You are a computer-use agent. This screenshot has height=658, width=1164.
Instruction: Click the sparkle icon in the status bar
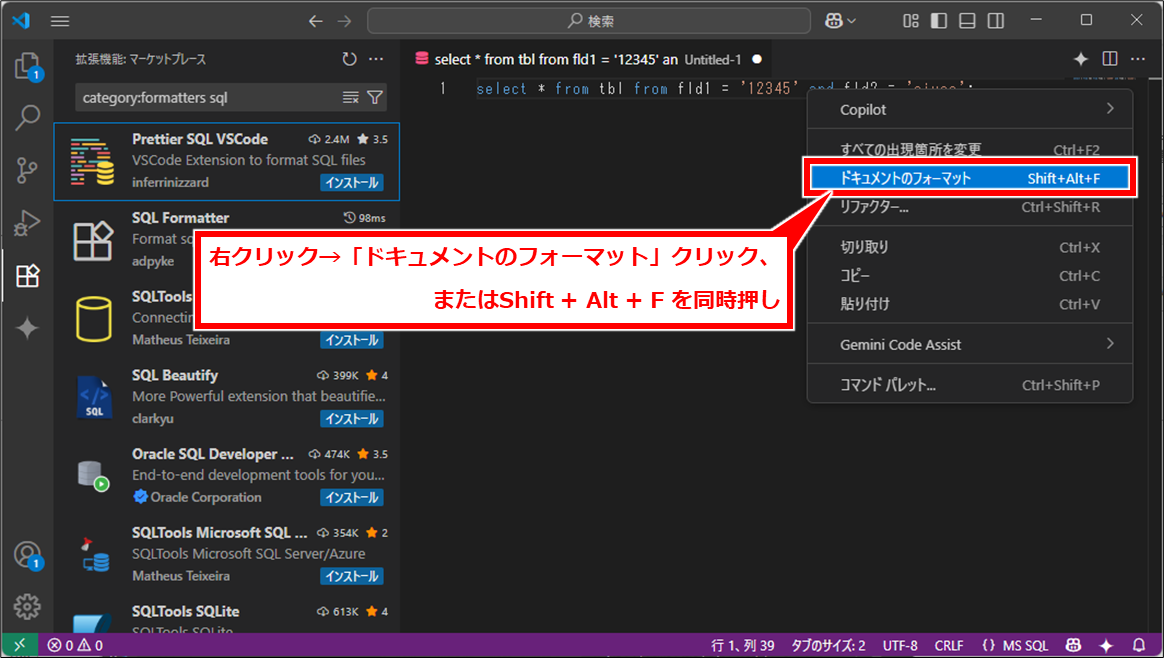tap(1106, 645)
